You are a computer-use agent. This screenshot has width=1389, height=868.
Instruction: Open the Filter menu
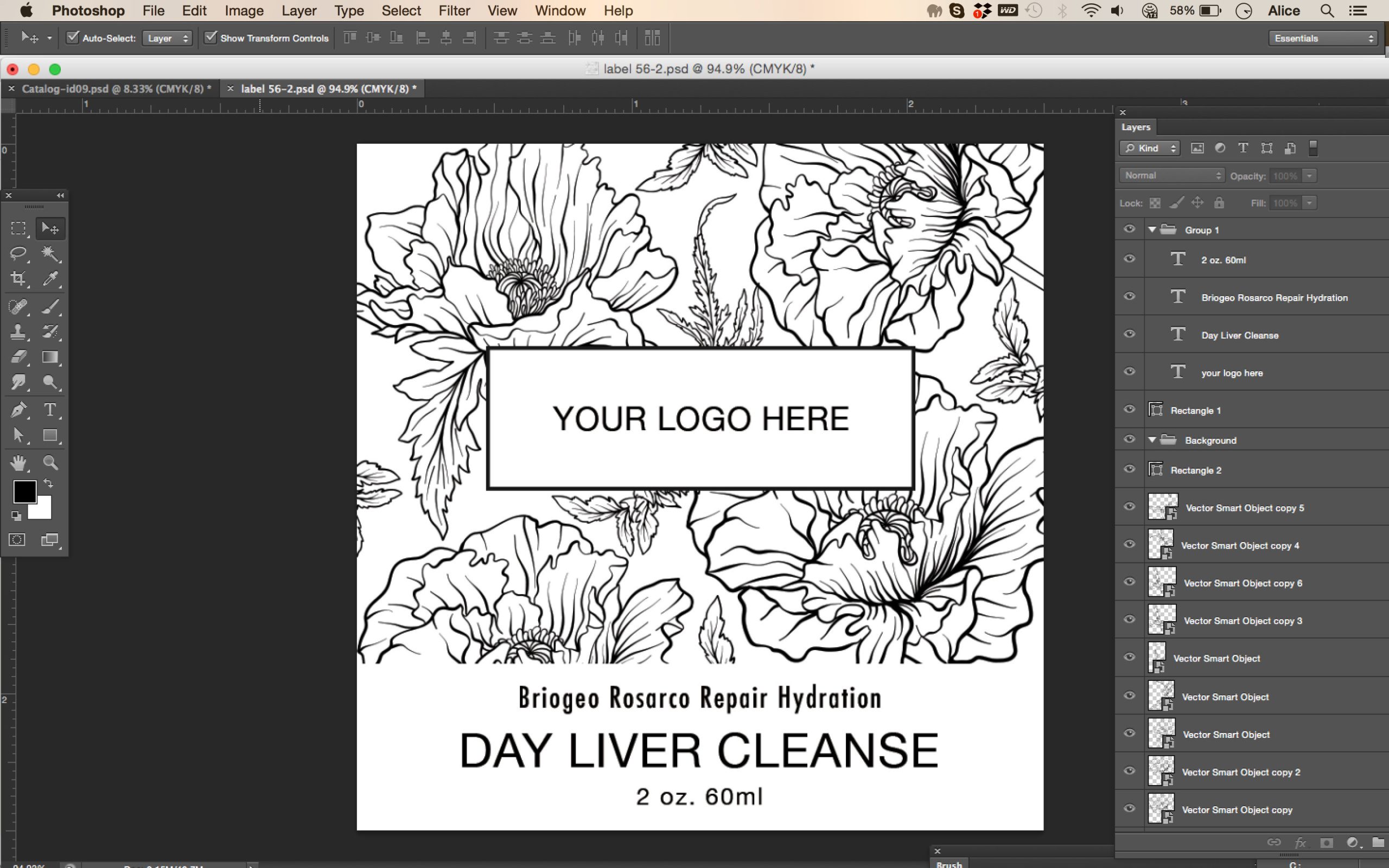[x=454, y=11]
